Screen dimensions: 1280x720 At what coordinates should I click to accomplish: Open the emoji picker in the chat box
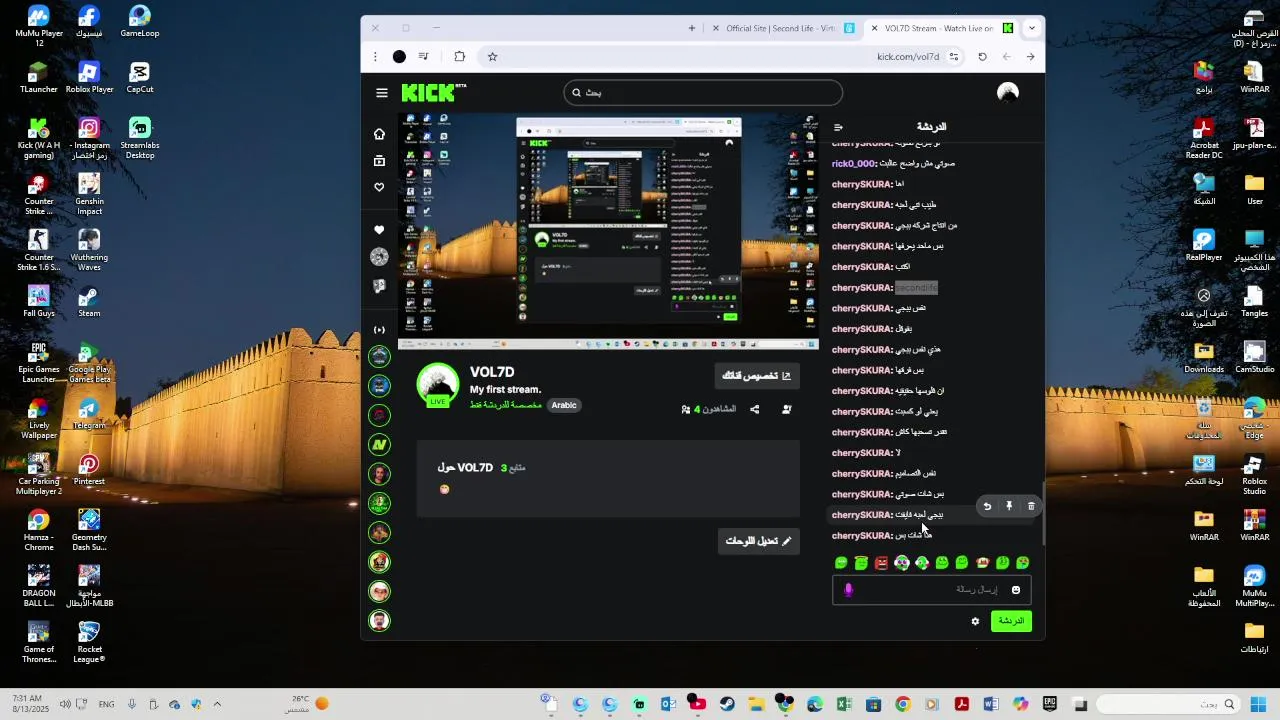coord(1016,590)
